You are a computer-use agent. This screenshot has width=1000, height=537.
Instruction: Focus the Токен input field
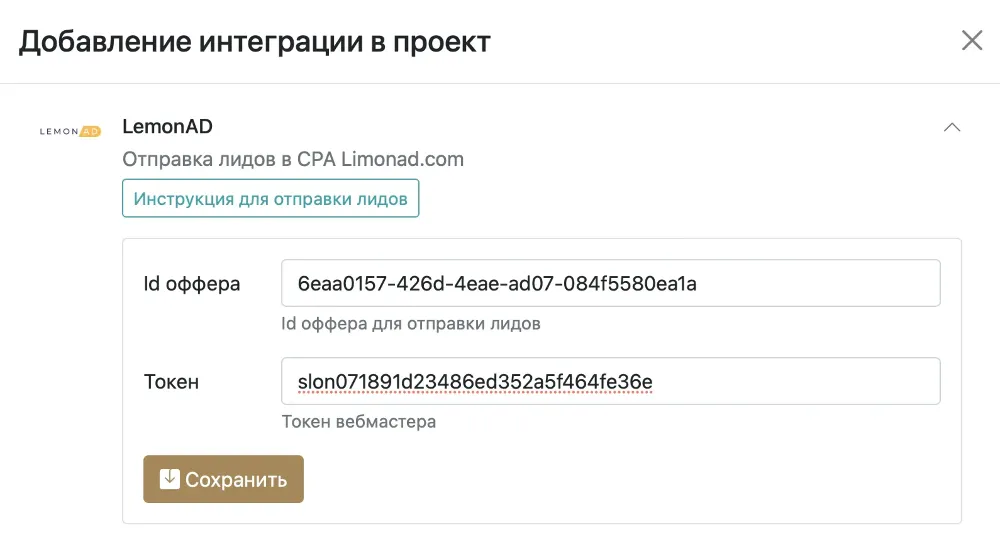pos(610,381)
